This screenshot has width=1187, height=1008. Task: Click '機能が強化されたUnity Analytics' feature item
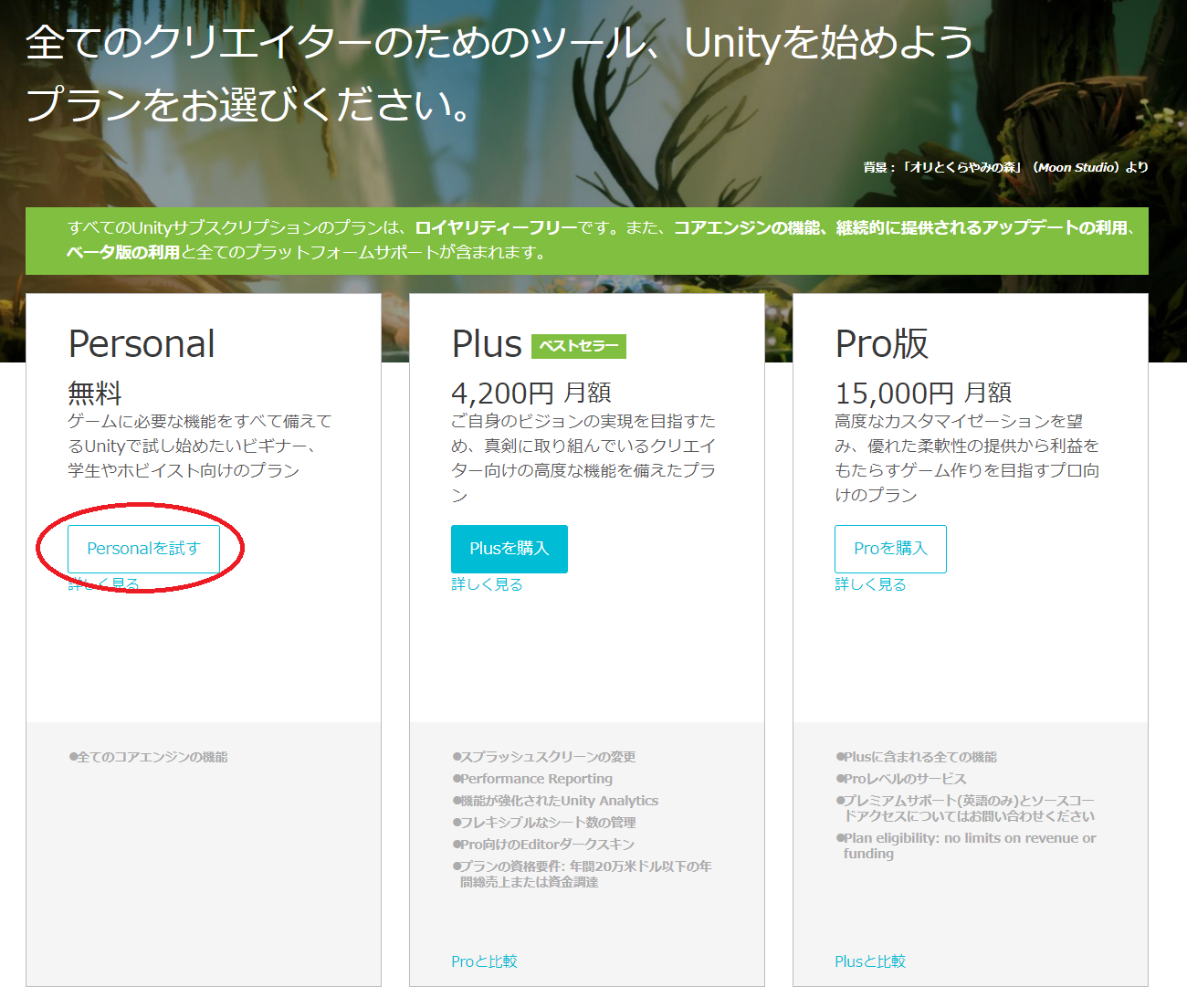click(555, 801)
